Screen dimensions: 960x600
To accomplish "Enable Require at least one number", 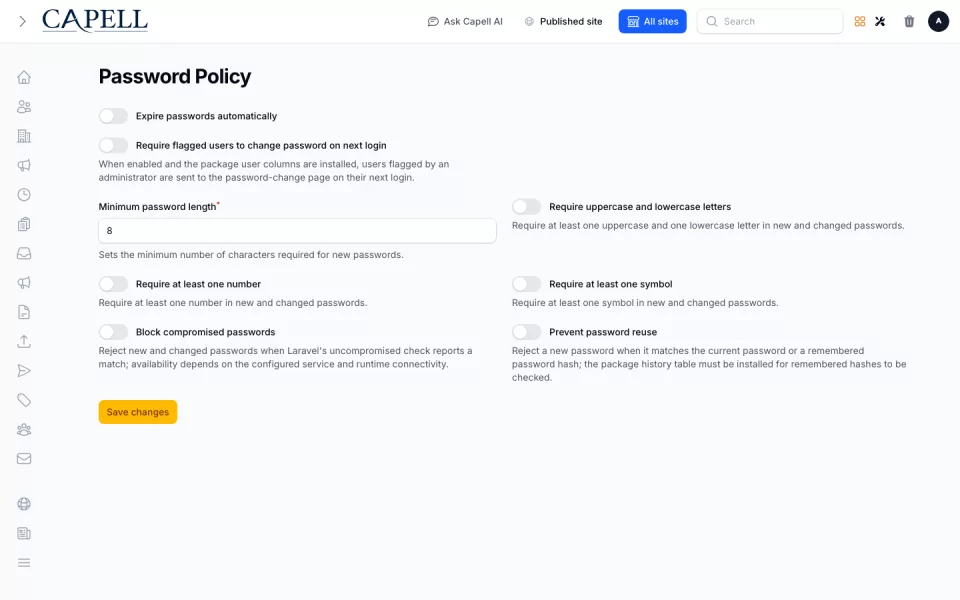I will (x=113, y=284).
